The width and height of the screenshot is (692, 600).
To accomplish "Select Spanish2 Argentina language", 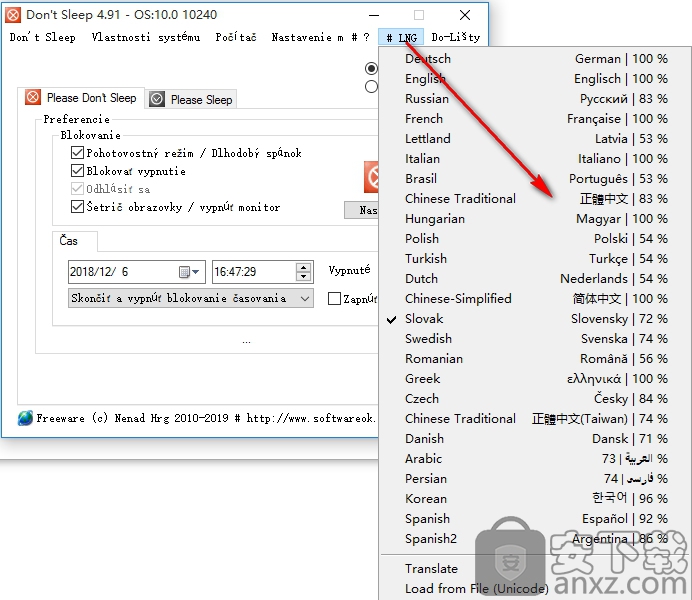I will pos(535,539).
